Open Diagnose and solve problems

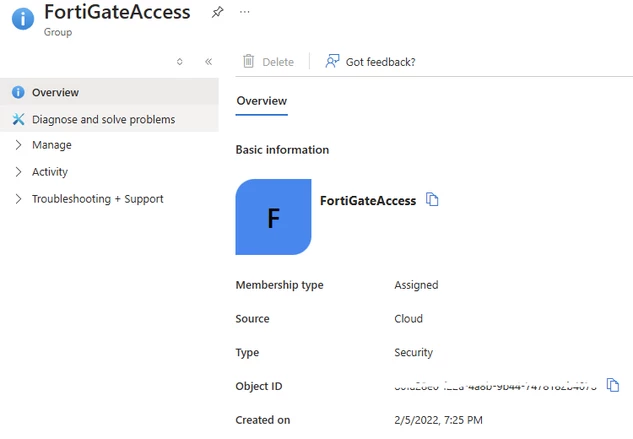pos(109,119)
